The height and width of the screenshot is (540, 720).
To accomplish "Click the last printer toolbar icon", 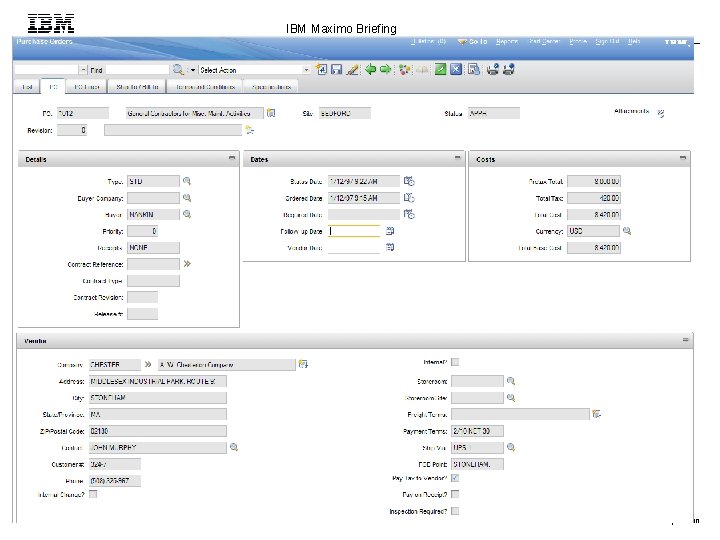I will coord(508,70).
